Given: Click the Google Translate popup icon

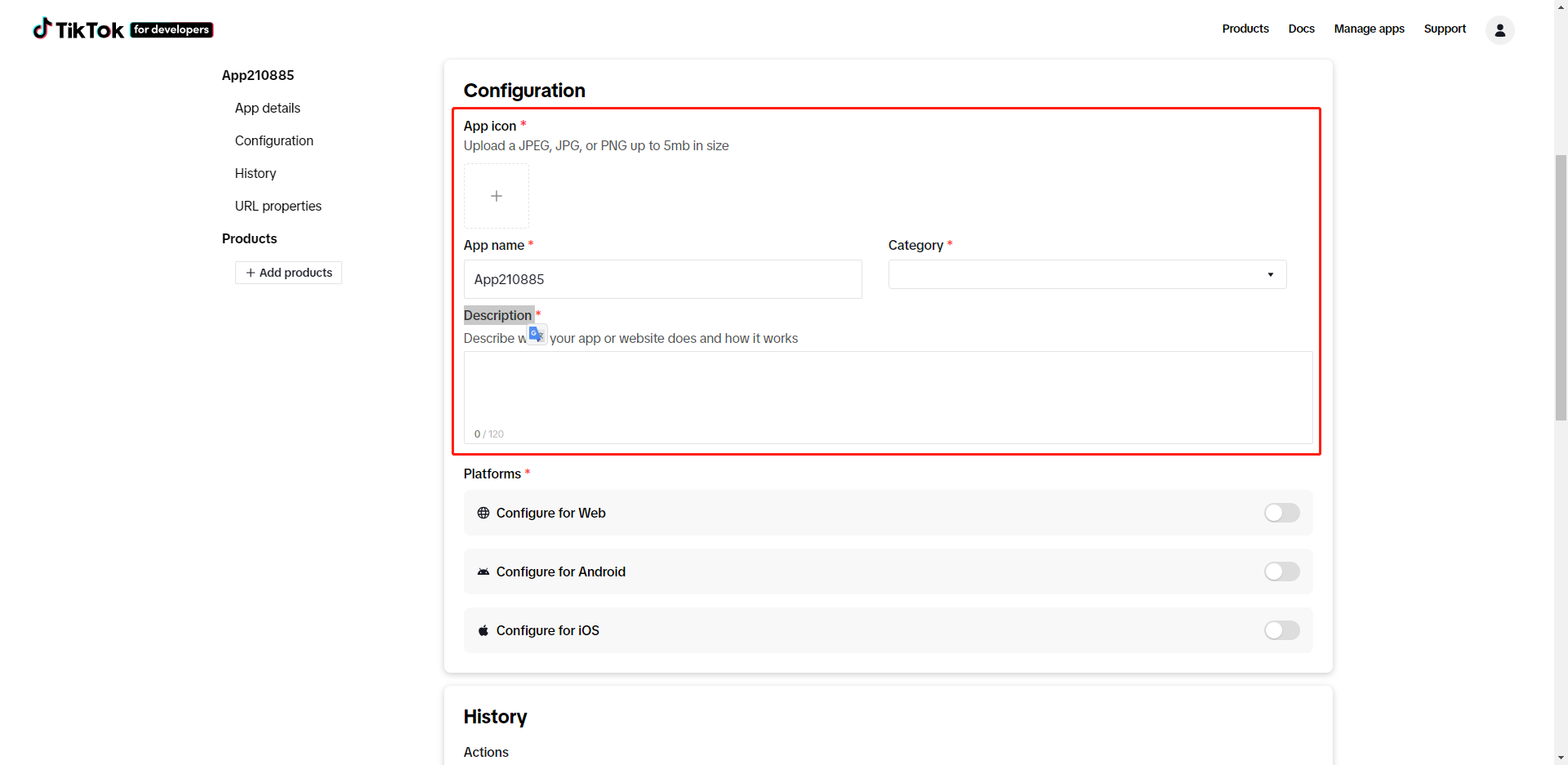Looking at the screenshot, I should pos(537,334).
